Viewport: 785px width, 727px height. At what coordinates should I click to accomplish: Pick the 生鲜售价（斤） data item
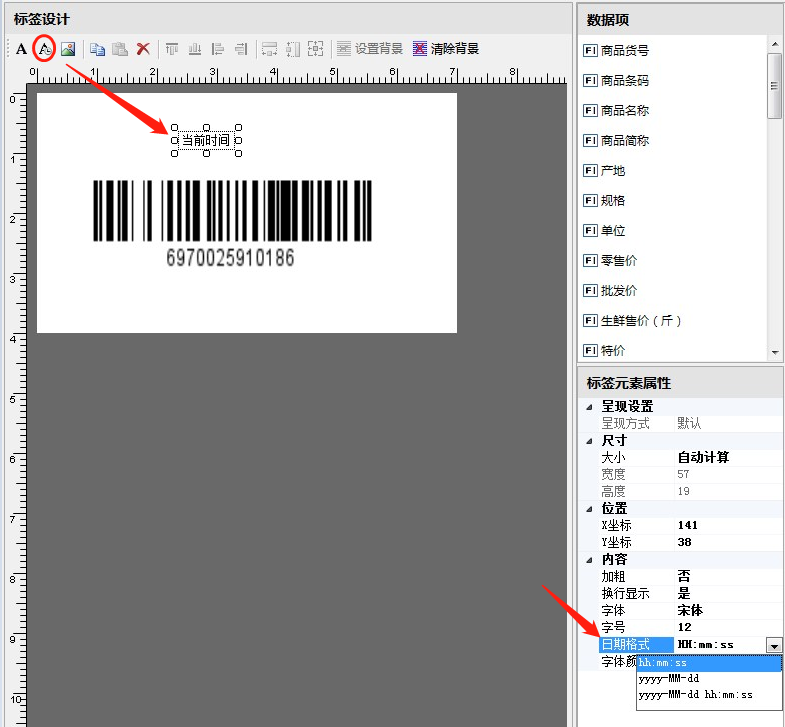pyautogui.click(x=632, y=321)
